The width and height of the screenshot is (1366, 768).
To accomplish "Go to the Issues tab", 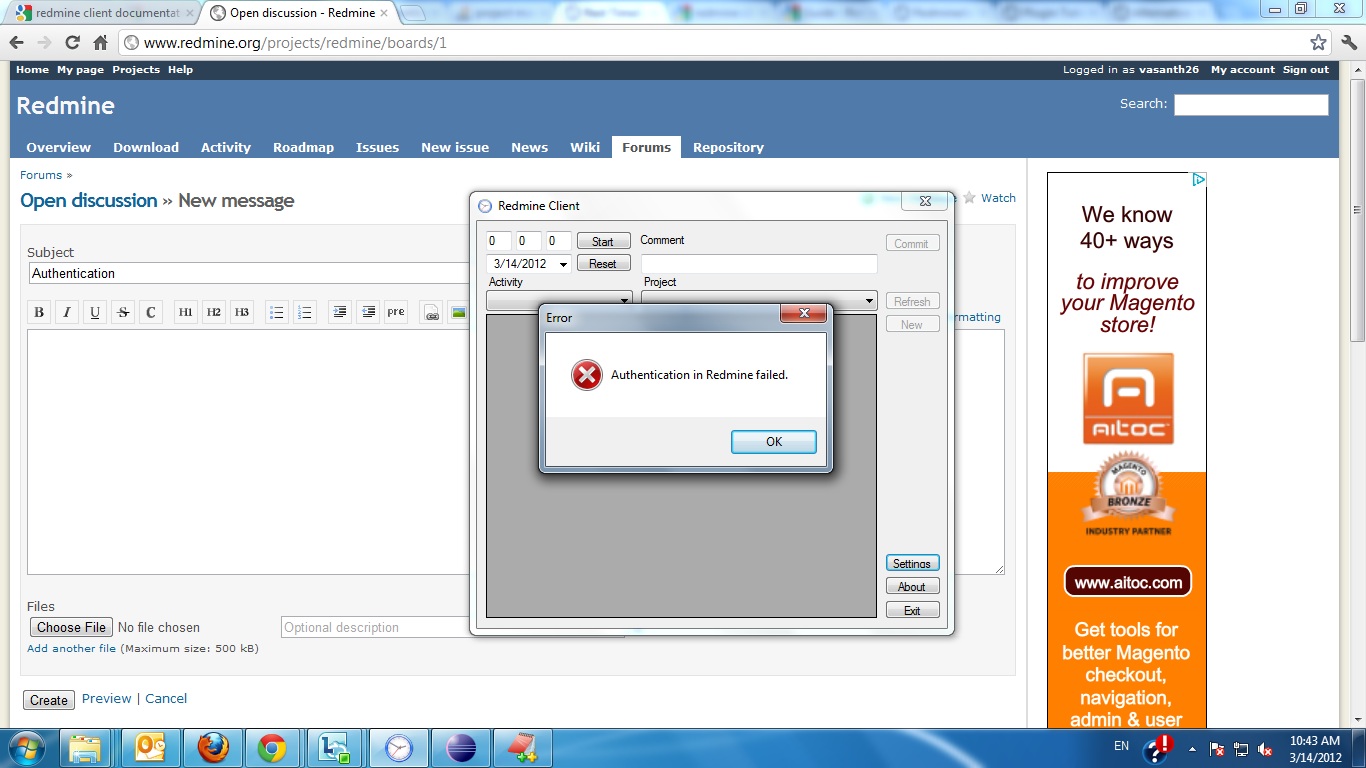I will (377, 147).
